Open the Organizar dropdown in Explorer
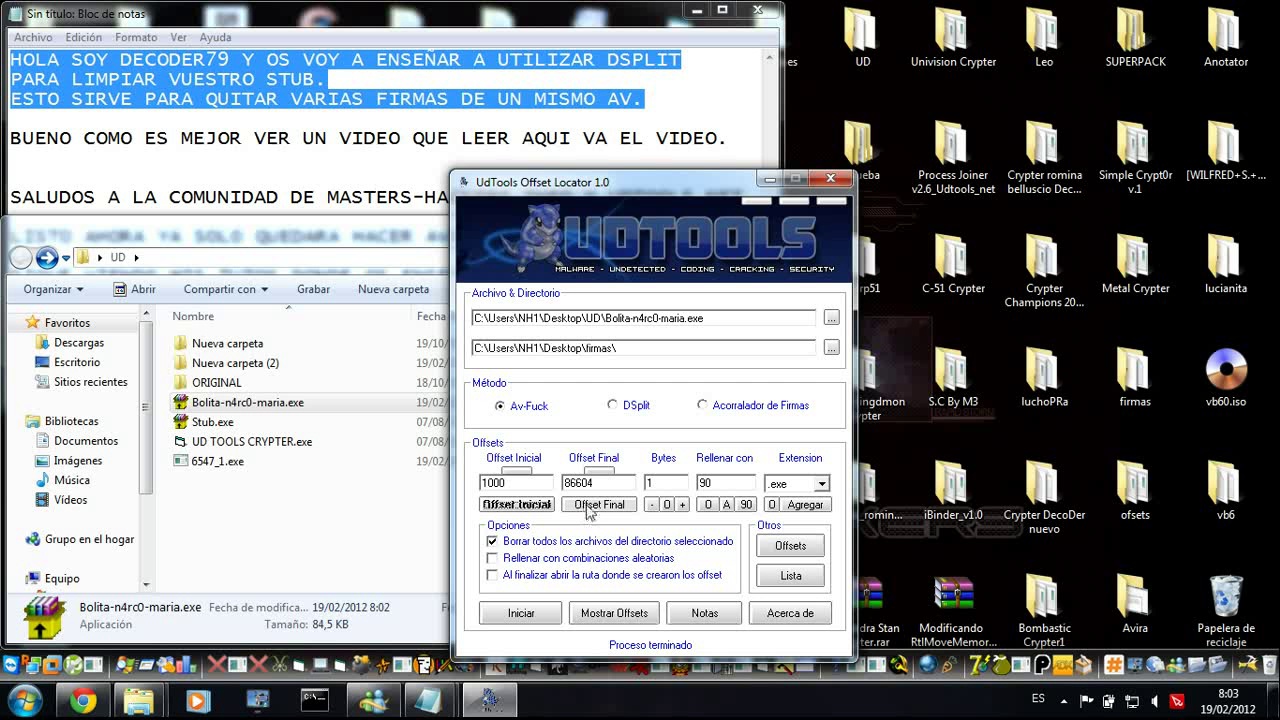 (x=53, y=289)
